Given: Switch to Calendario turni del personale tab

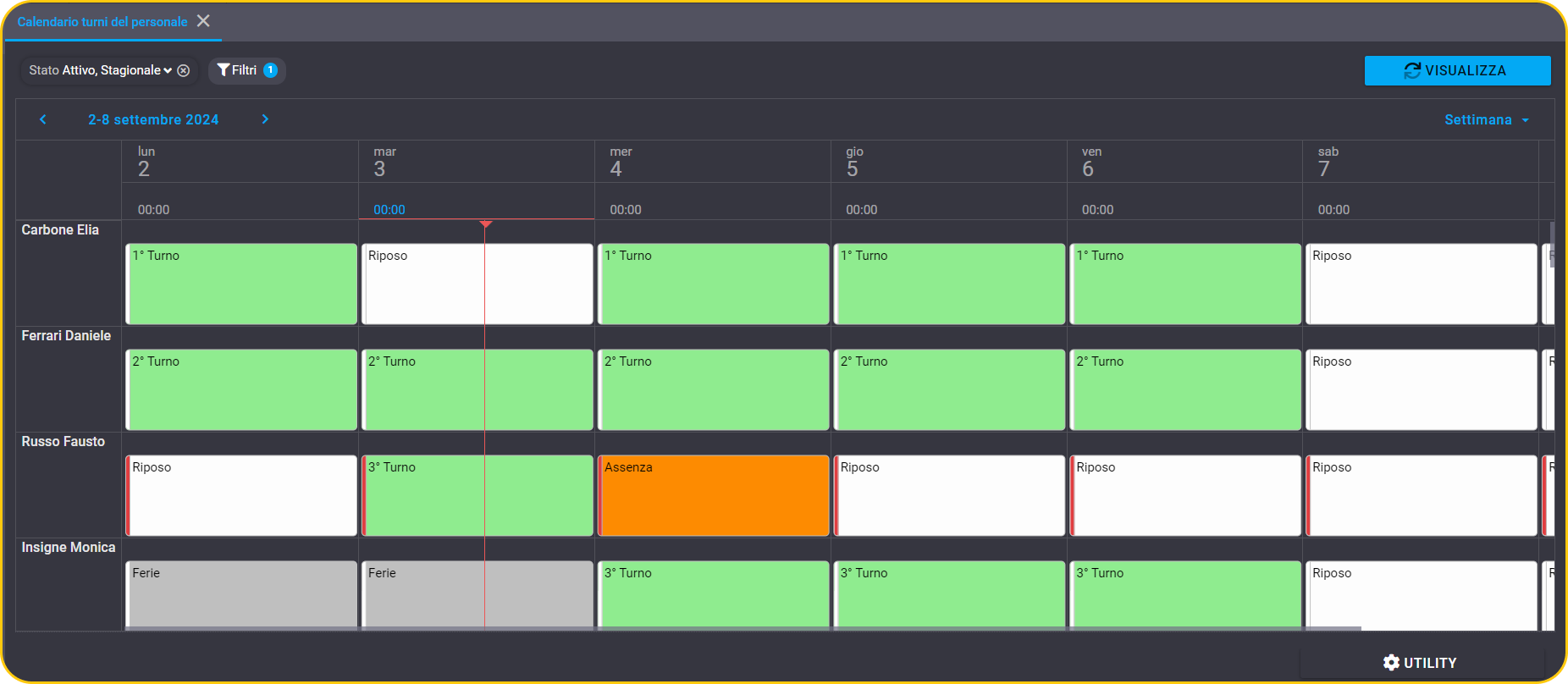Looking at the screenshot, I should click(102, 22).
